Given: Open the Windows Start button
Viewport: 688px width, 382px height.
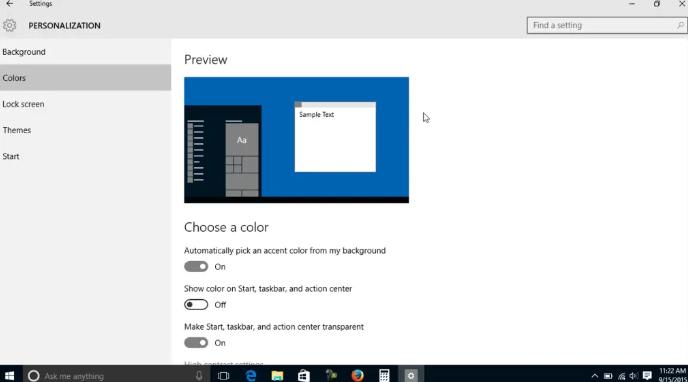Looking at the screenshot, I should pyautogui.click(x=10, y=376).
